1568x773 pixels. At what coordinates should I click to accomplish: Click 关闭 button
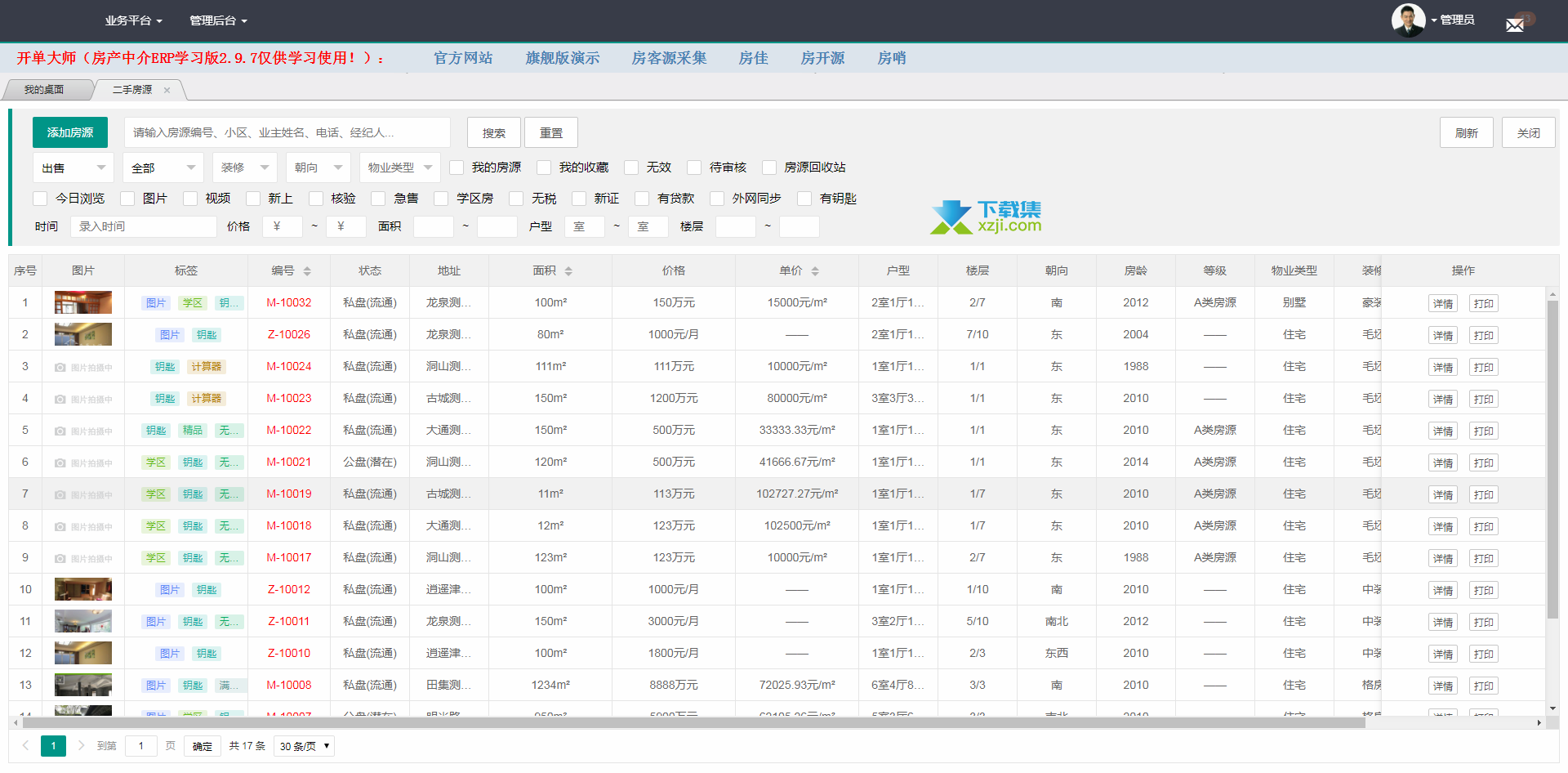click(x=1529, y=132)
